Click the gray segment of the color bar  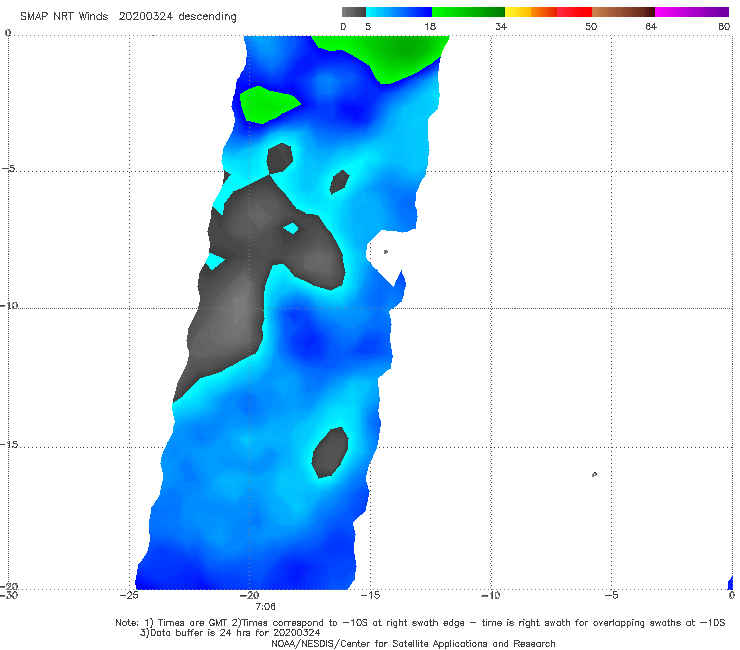[x=354, y=12]
